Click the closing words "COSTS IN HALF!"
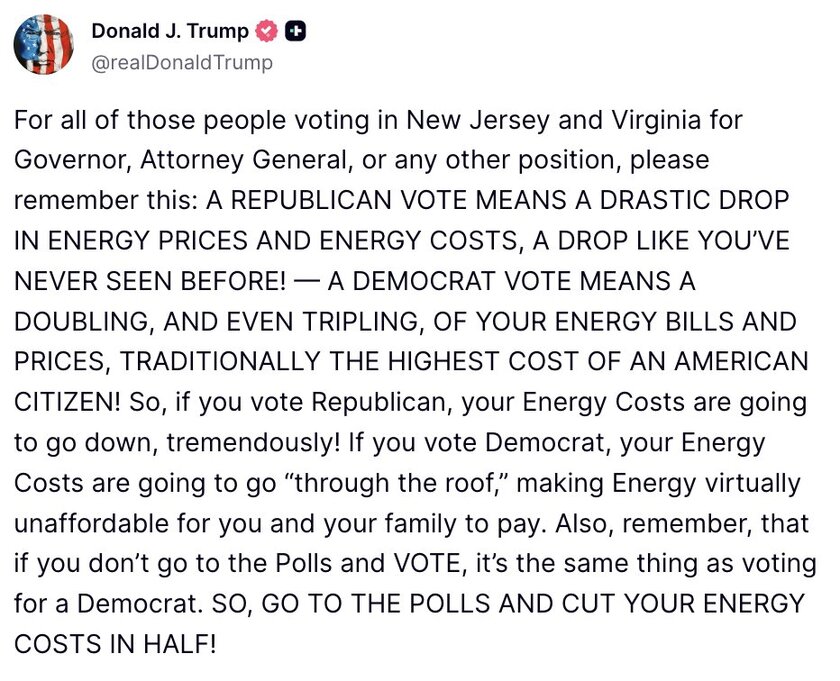This screenshot has width=840, height=681. [114, 644]
